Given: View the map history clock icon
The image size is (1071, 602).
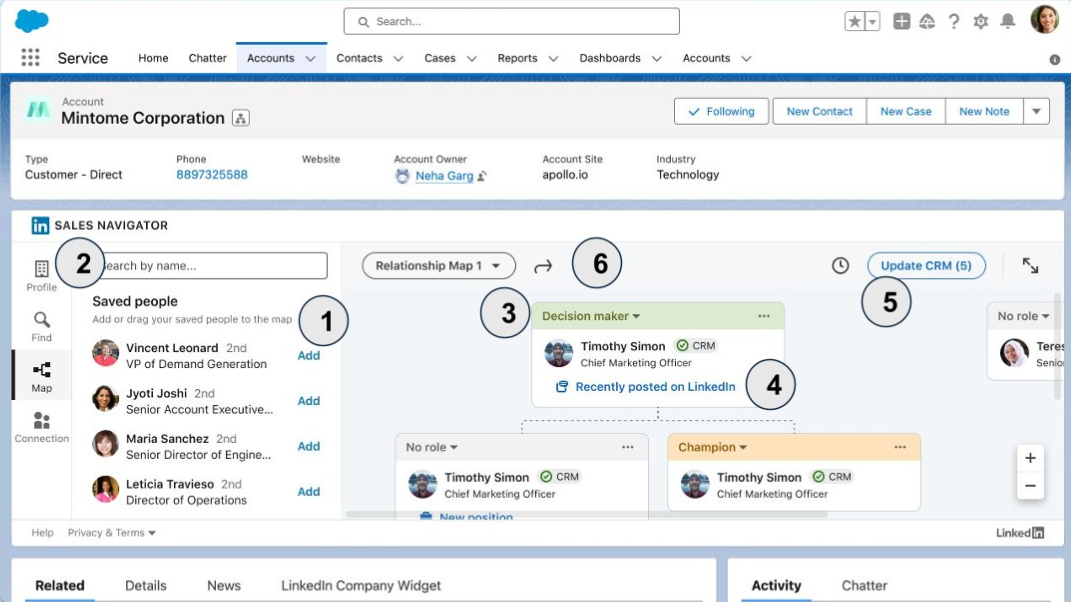Looking at the screenshot, I should [x=840, y=265].
